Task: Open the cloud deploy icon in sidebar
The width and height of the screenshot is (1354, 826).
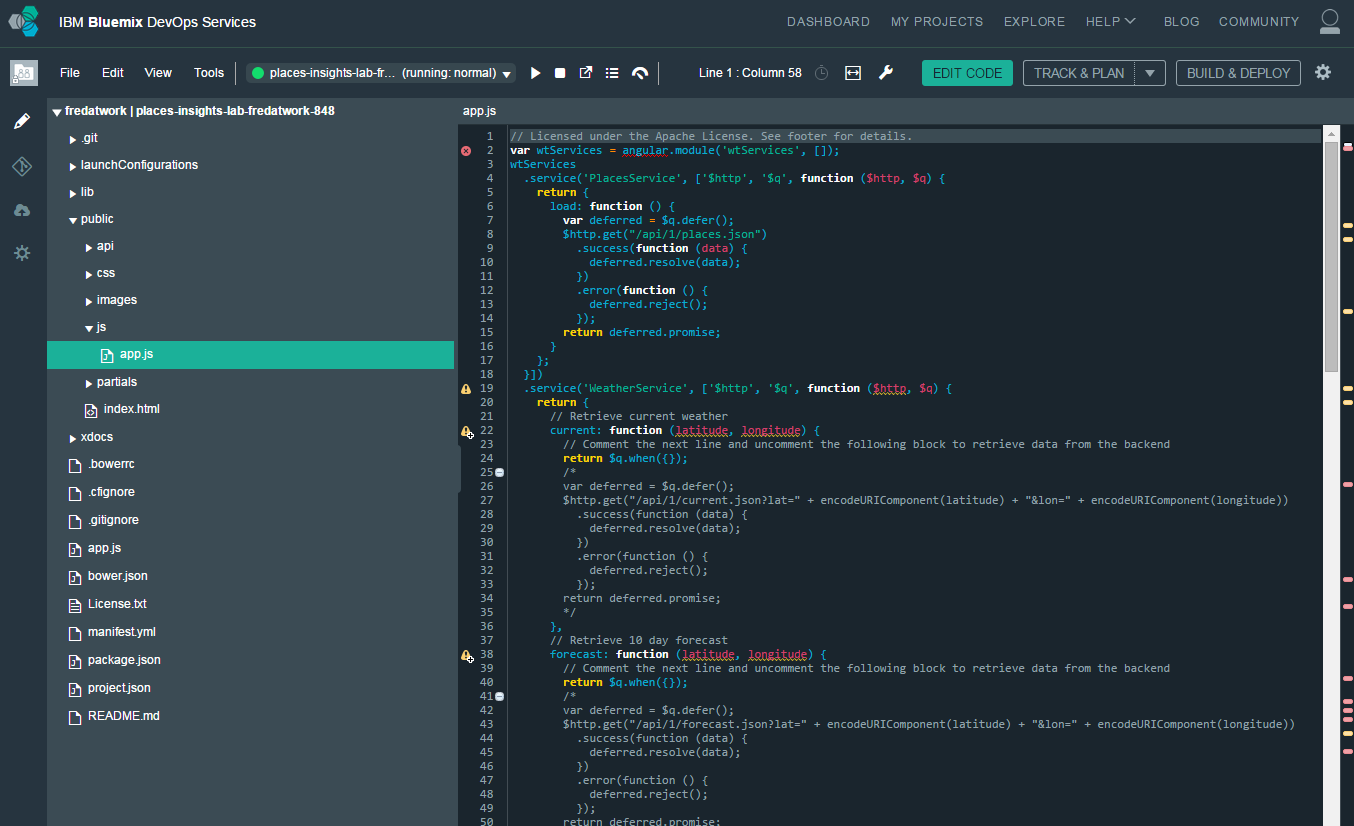Action: coord(22,210)
